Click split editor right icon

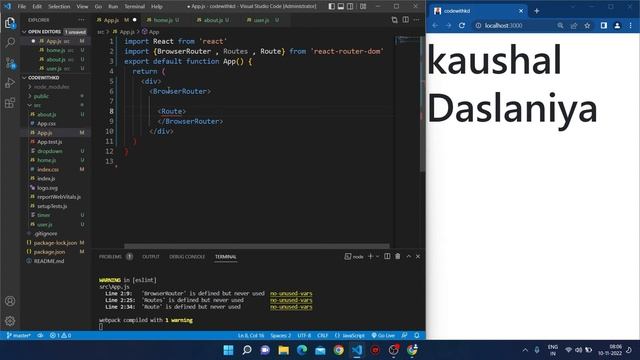[406, 20]
